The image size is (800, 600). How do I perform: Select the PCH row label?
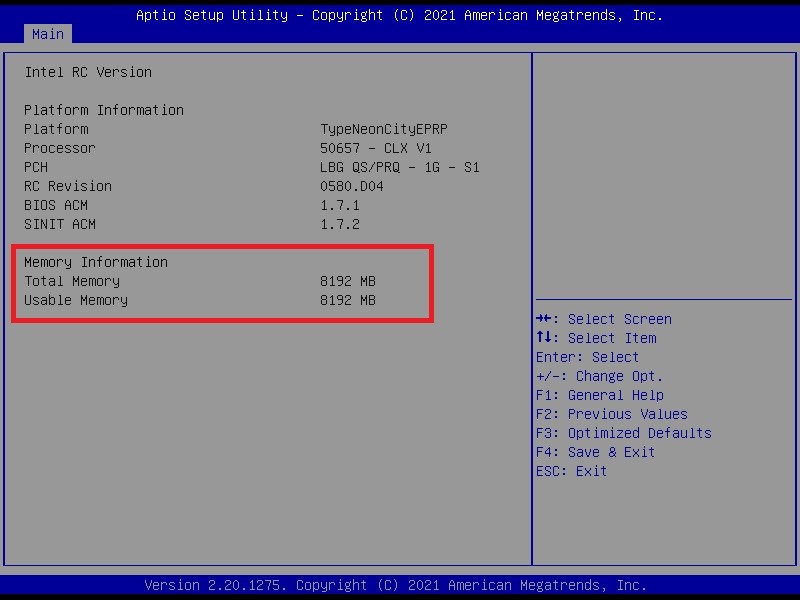pos(36,167)
